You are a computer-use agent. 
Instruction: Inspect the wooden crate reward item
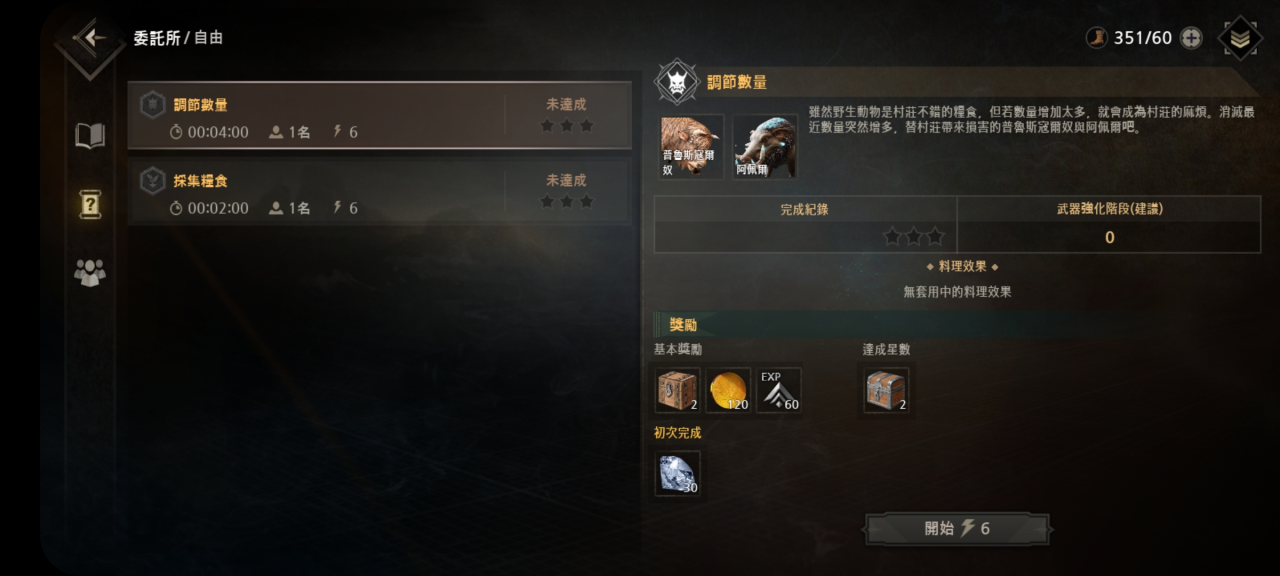click(678, 390)
